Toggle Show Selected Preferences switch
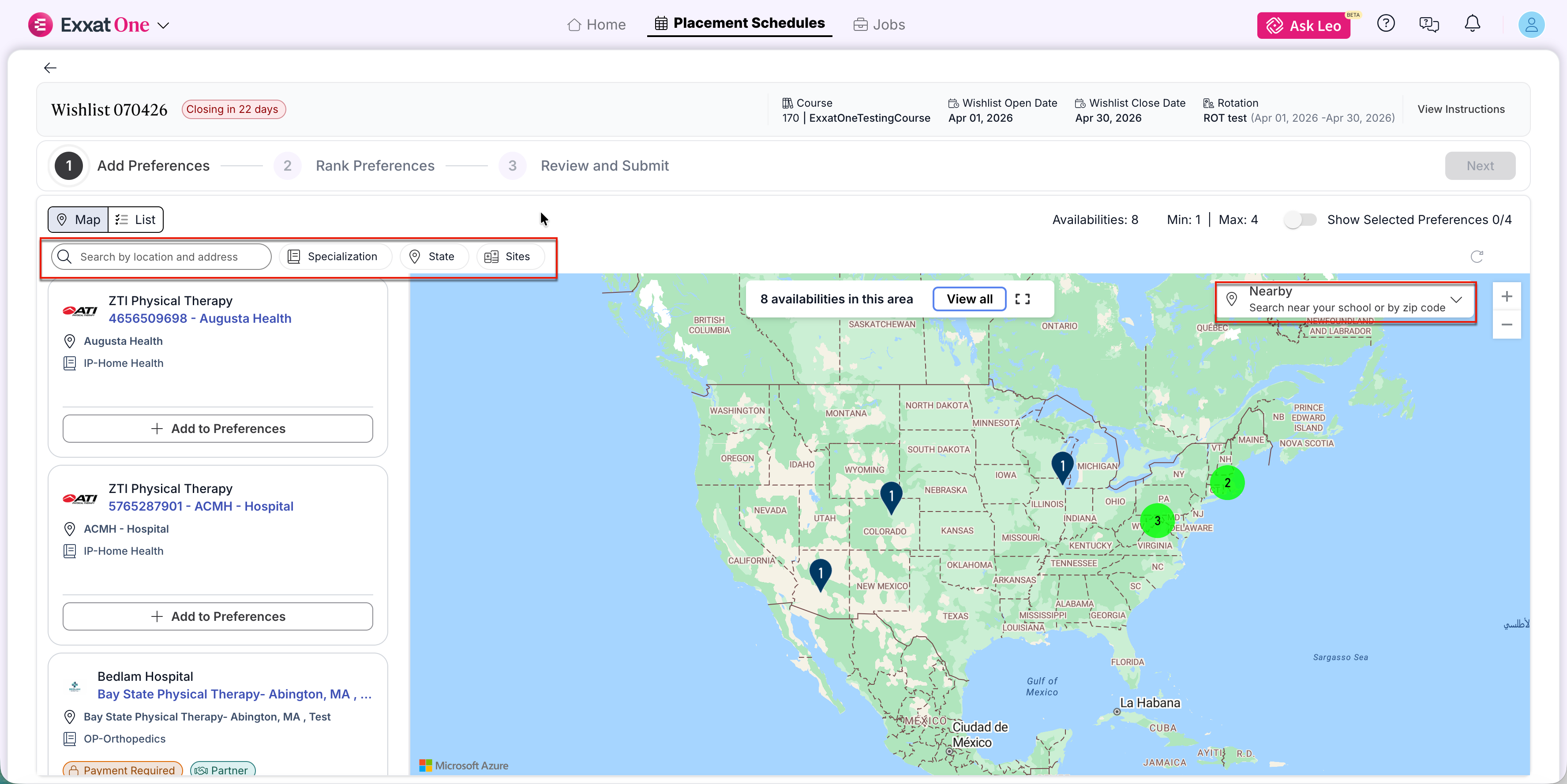 1300,220
